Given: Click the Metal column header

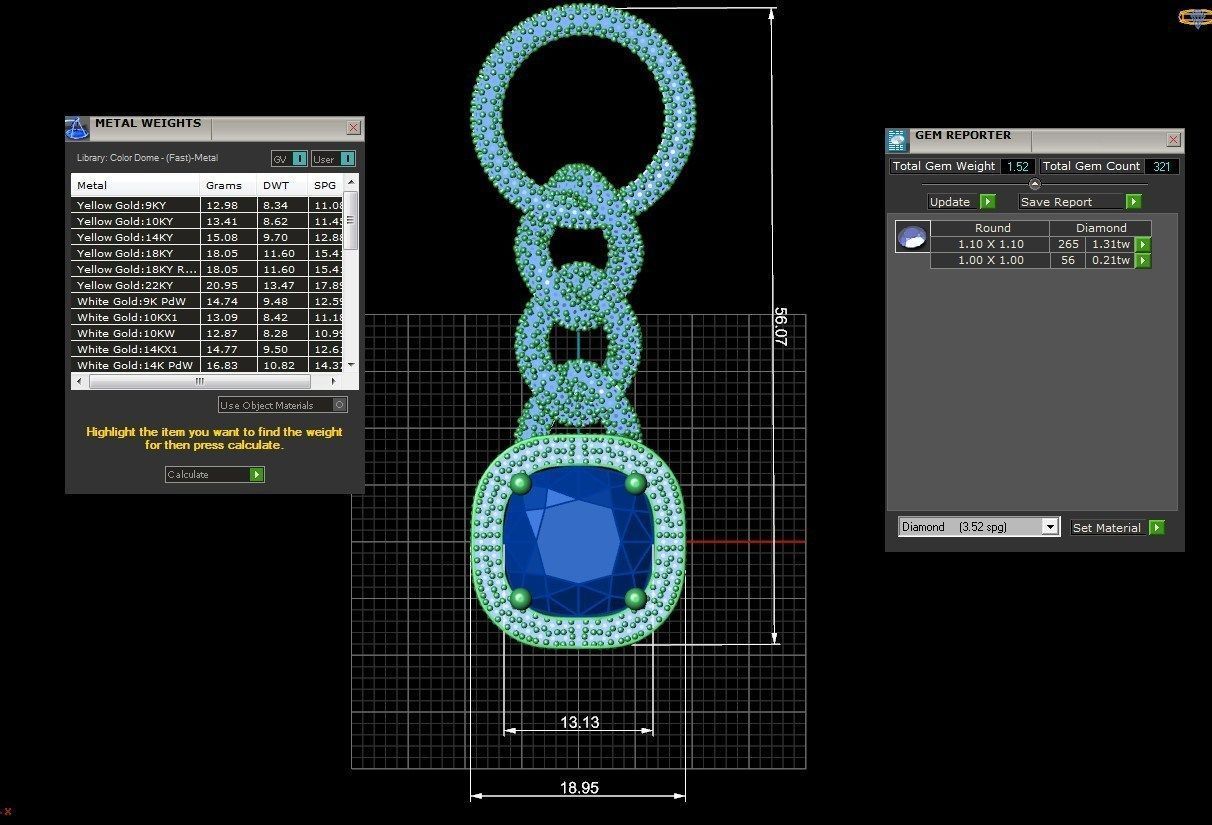Looking at the screenshot, I should [136, 185].
